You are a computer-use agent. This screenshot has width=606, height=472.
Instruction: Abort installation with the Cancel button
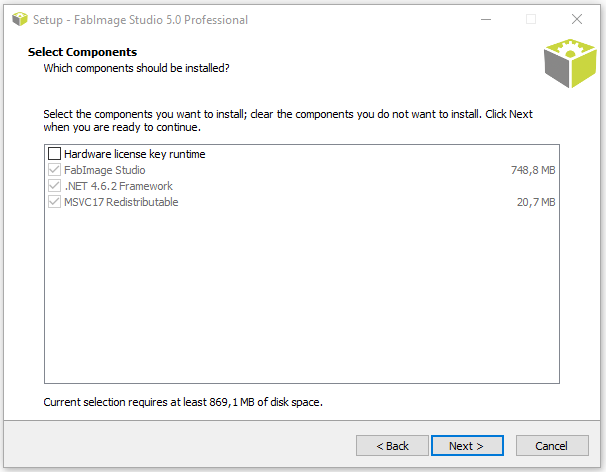552,446
